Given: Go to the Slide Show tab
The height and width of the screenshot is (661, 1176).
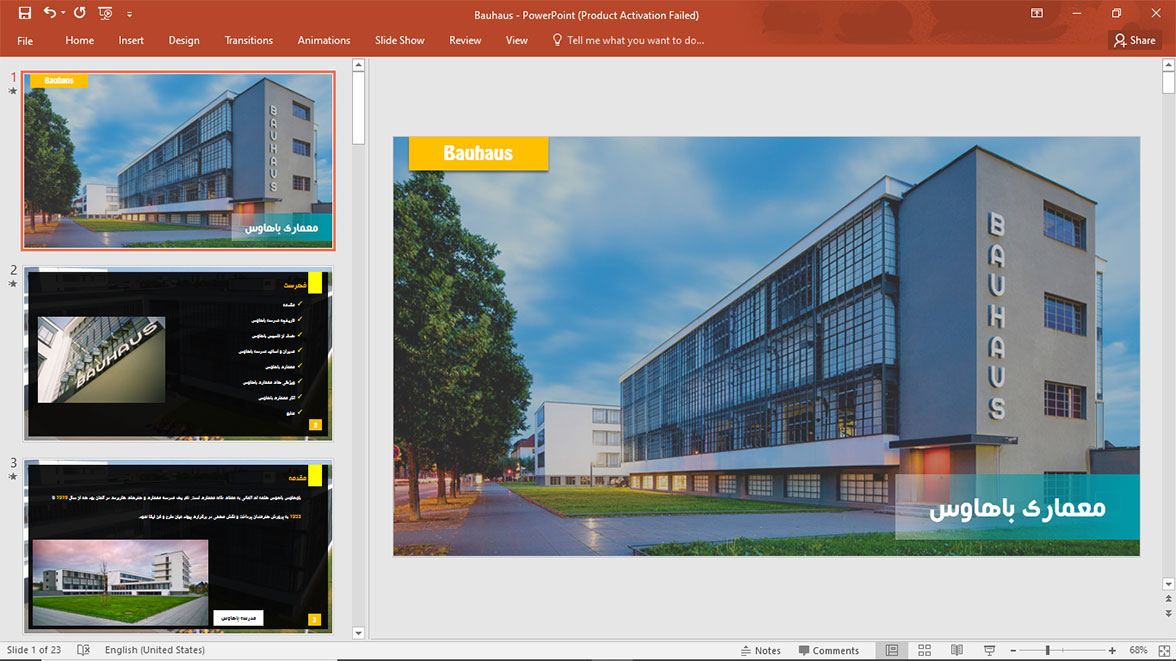Looking at the screenshot, I should coord(400,41).
